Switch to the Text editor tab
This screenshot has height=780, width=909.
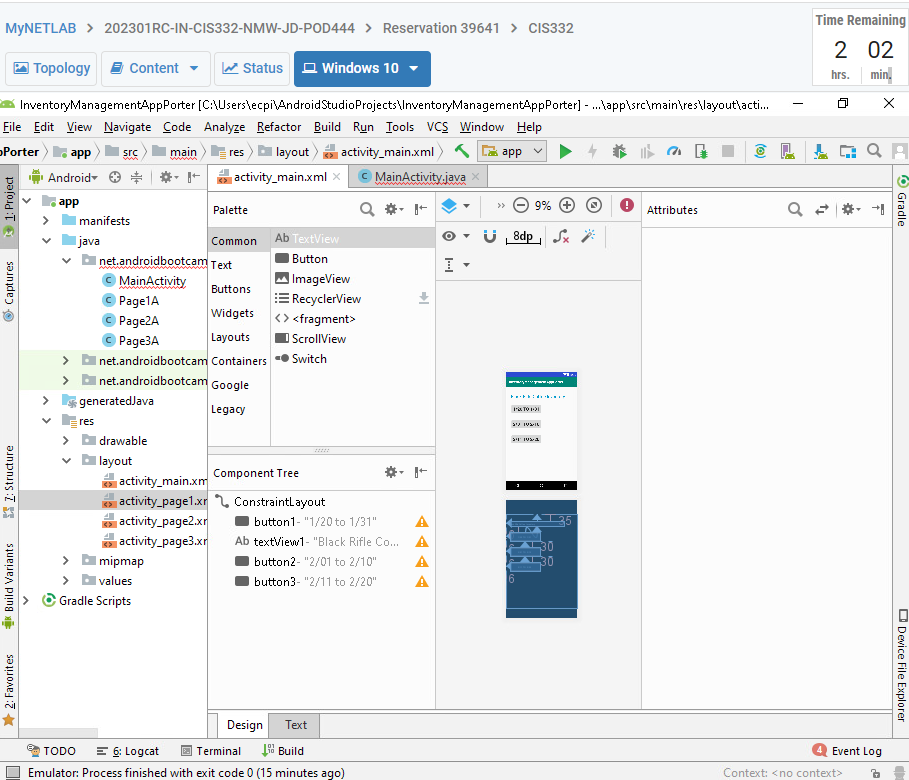296,725
